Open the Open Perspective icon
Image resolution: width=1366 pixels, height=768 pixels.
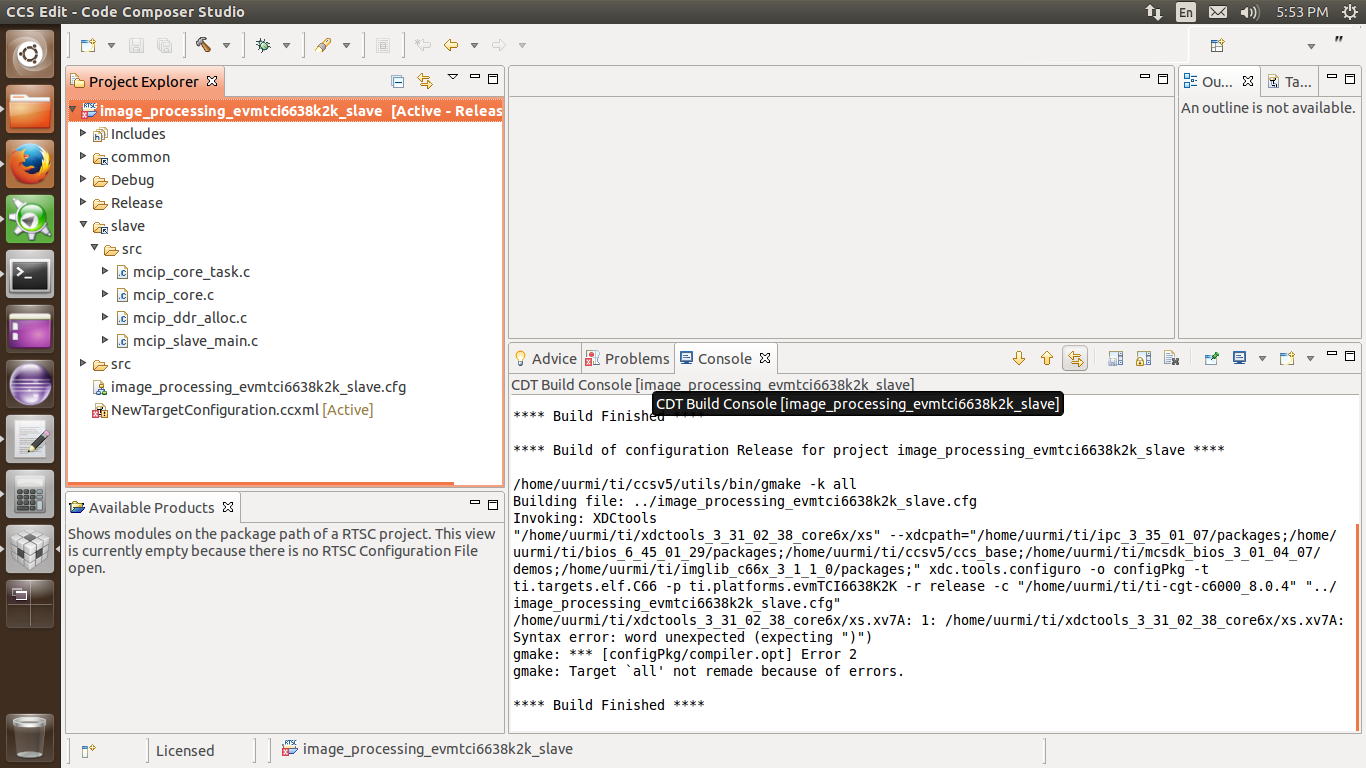point(1217,45)
